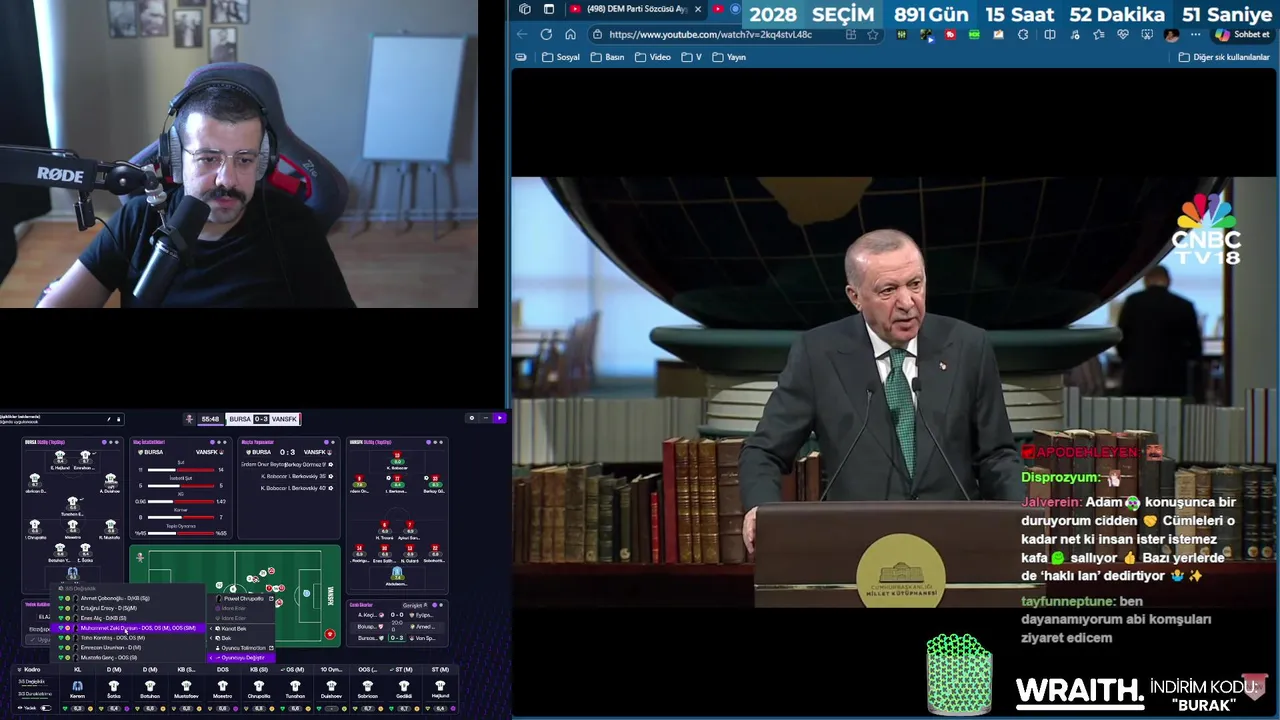Click the red Vansfk badge on the pitch
Screen dimensions: 1280x720
(x=330, y=634)
